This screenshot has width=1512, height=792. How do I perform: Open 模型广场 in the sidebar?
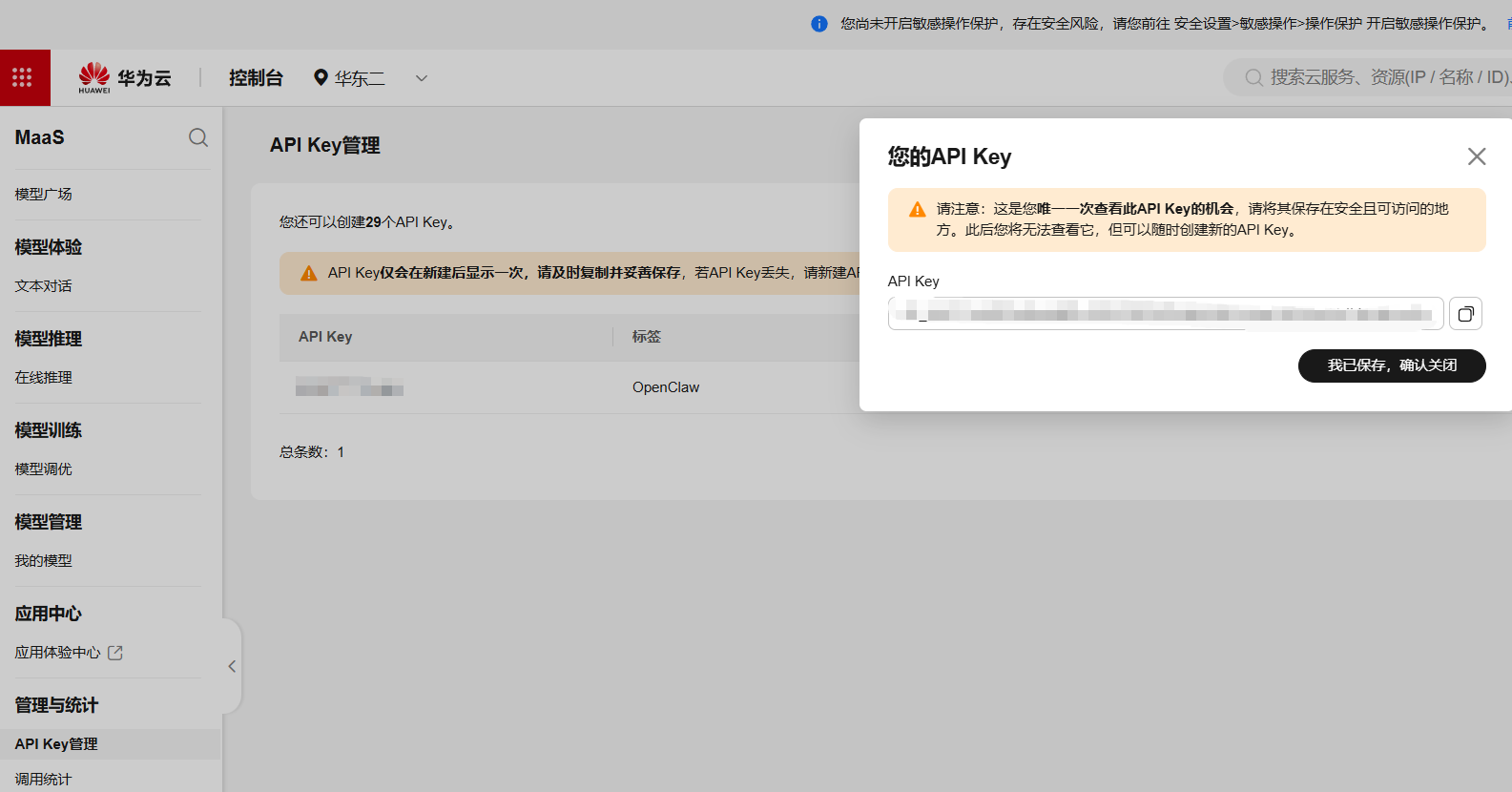coord(44,194)
